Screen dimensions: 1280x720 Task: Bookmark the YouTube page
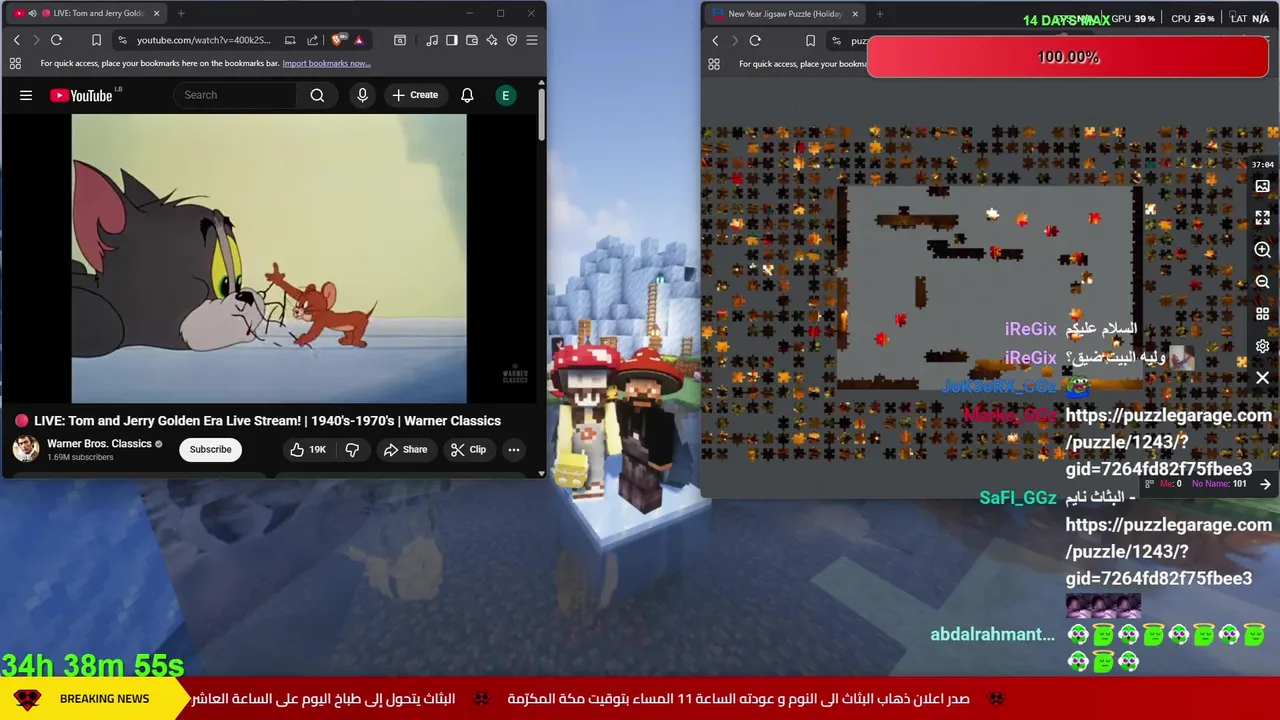96,40
